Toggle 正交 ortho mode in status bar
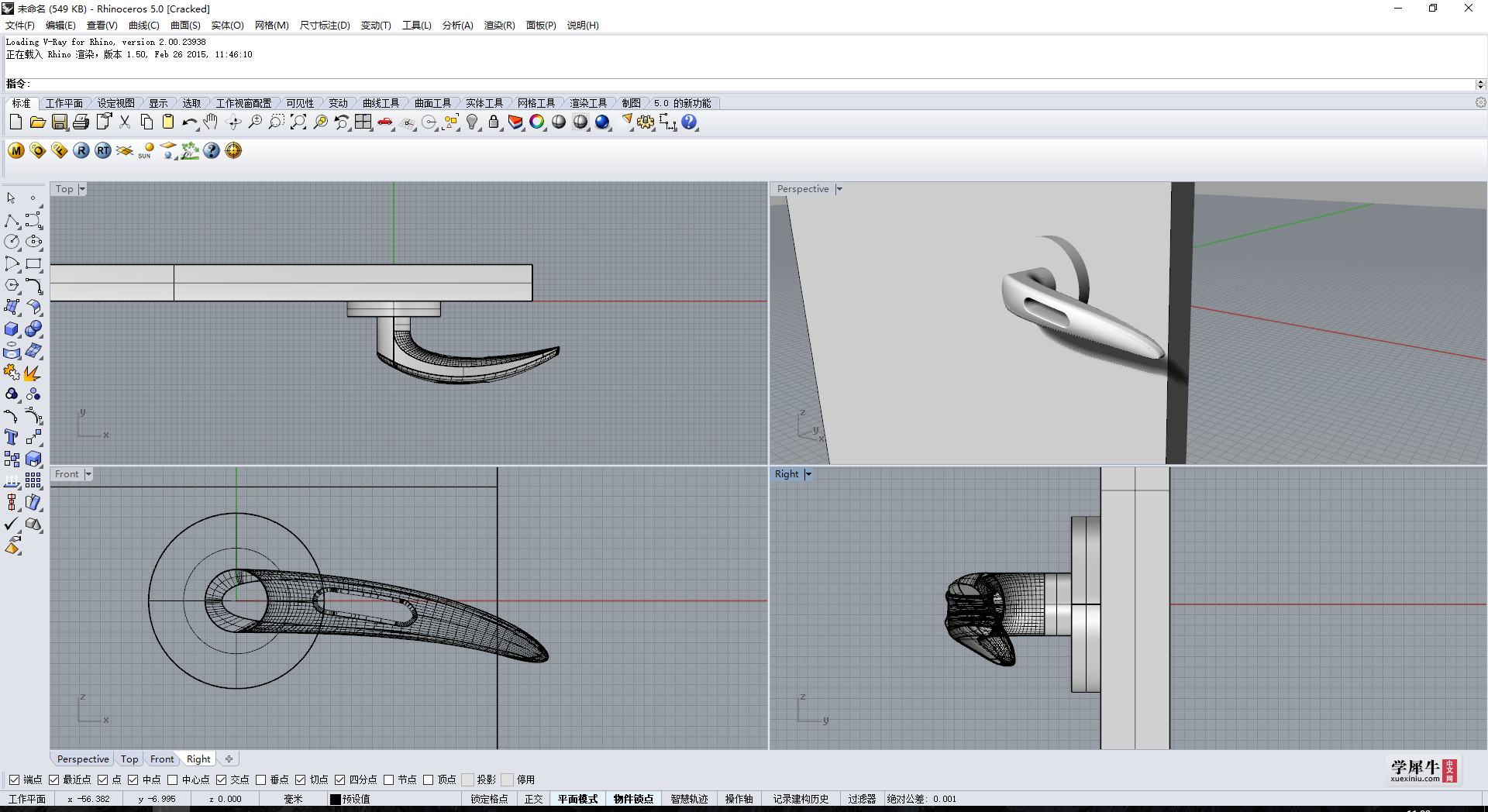The width and height of the screenshot is (1488, 812). [x=534, y=799]
